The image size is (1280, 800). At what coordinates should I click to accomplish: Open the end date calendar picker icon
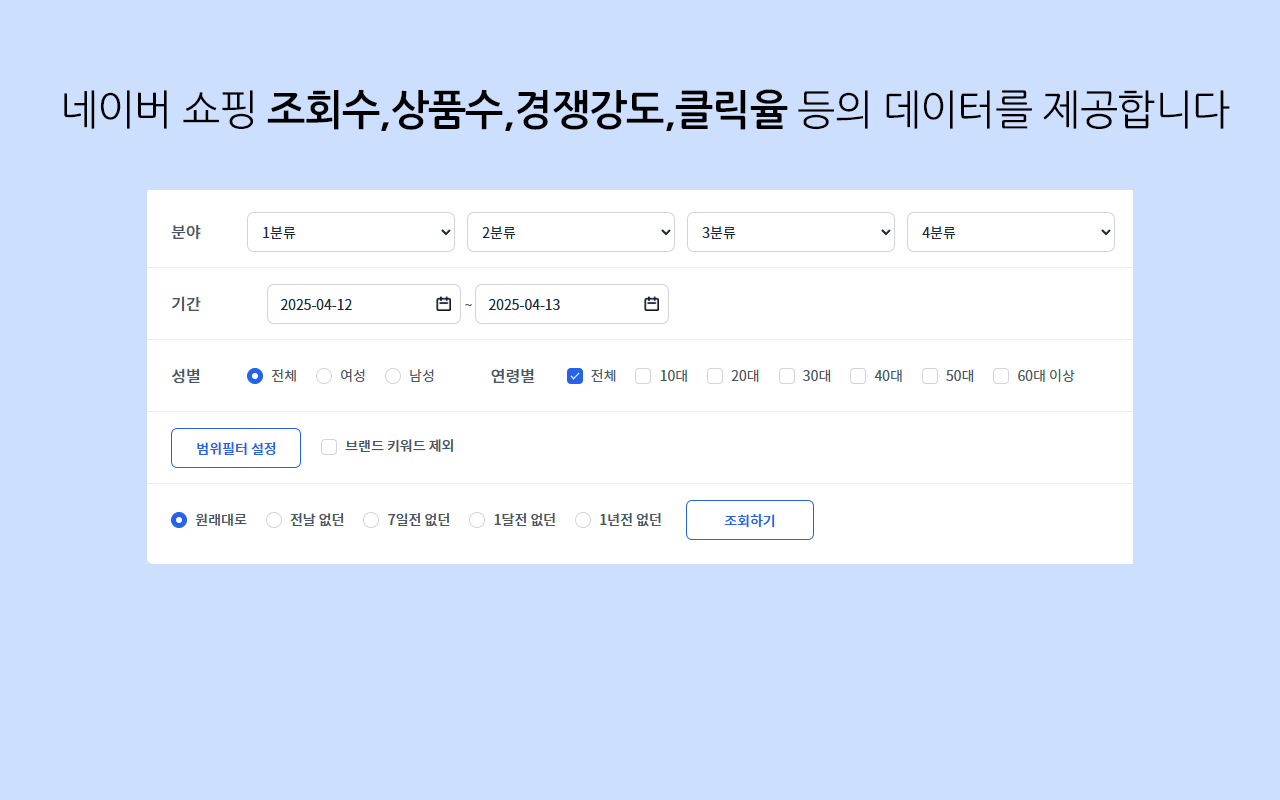pos(652,304)
